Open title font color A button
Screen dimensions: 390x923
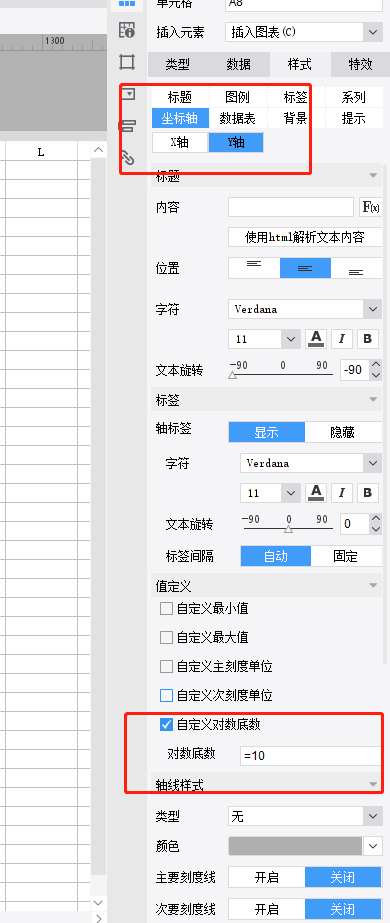(316, 338)
